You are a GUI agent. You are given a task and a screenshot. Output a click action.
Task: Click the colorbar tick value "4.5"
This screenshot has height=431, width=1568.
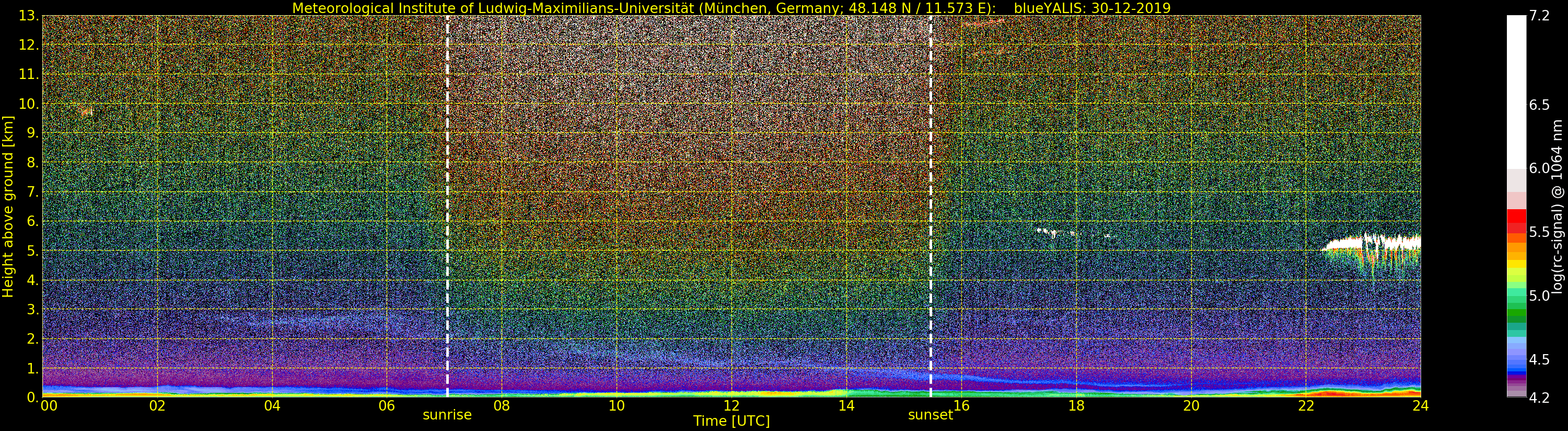pos(1539,359)
